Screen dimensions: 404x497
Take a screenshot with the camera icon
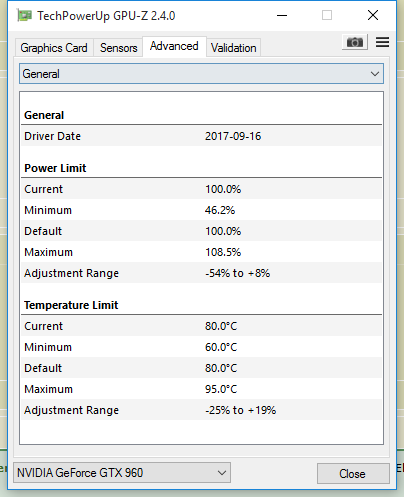pos(355,42)
